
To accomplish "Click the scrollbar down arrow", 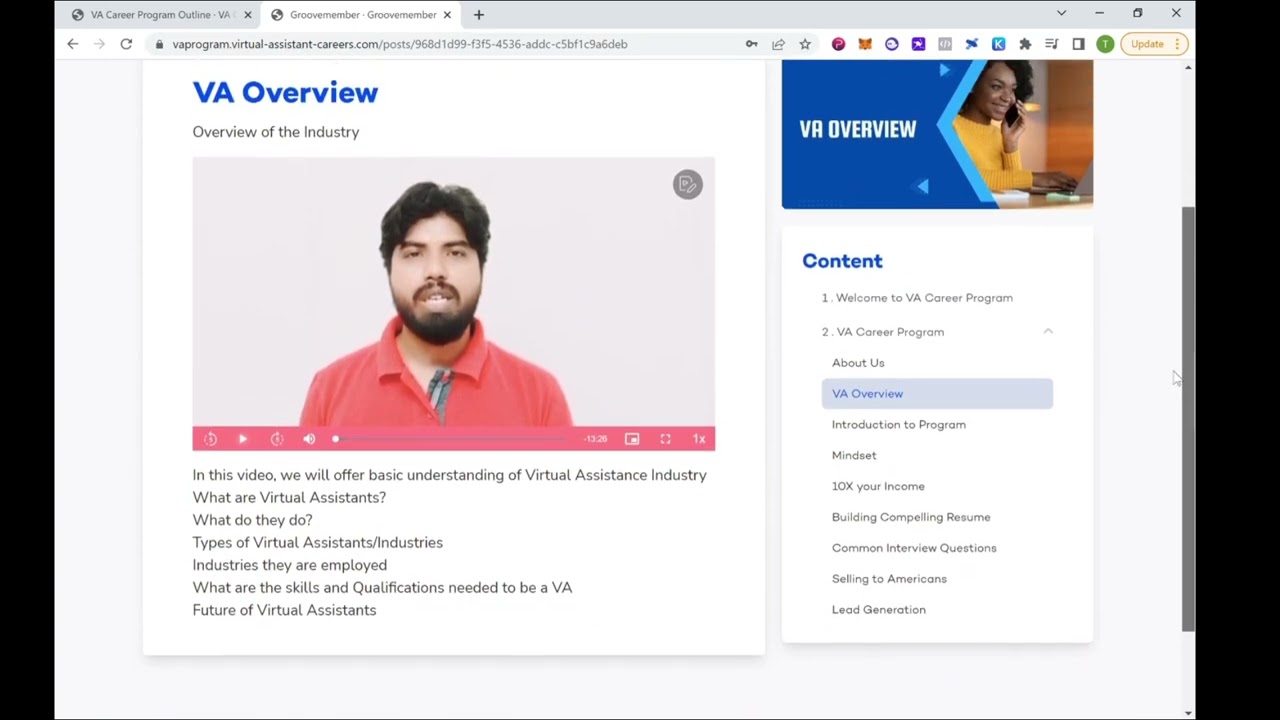I will (x=1188, y=713).
